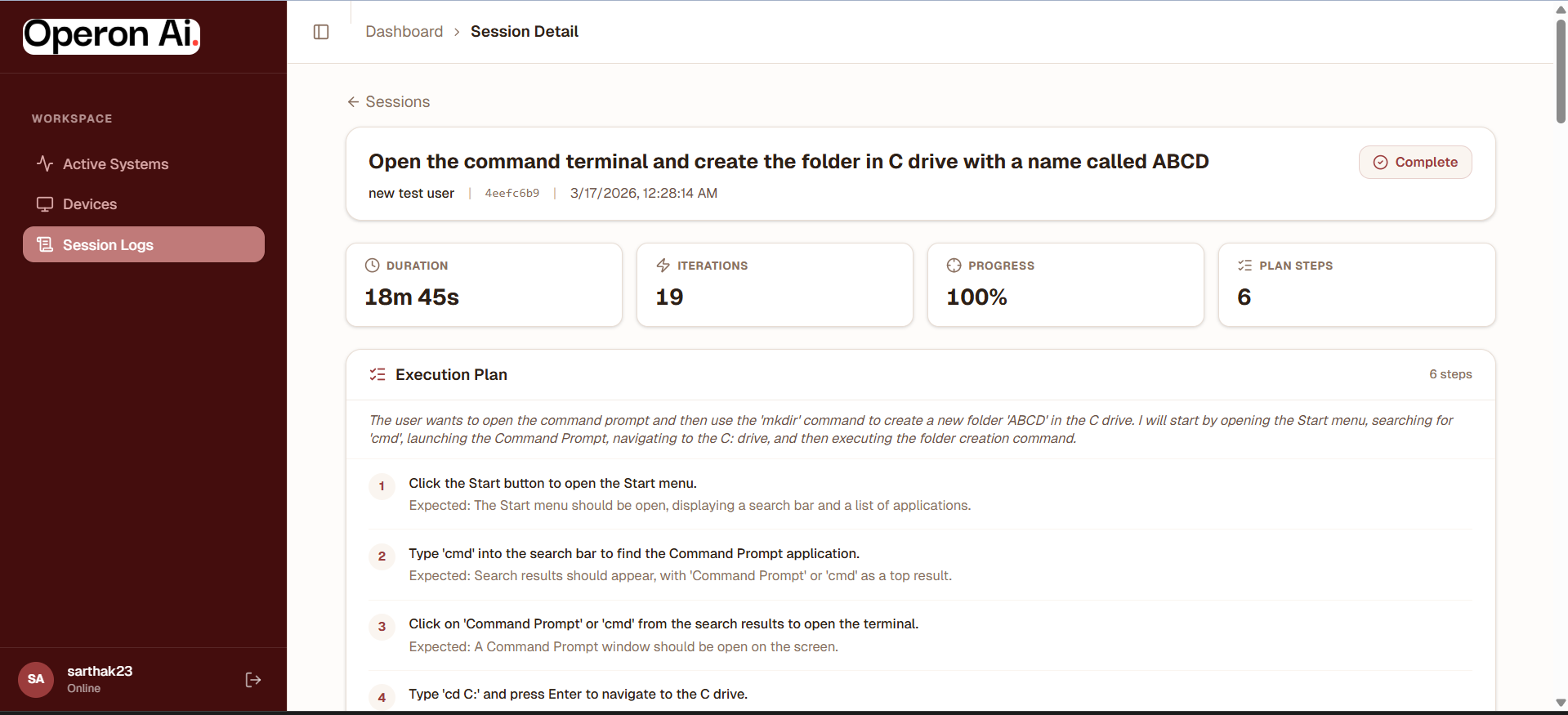Click the Duration clock icon
This screenshot has height=715, width=1568.
pyautogui.click(x=372, y=266)
